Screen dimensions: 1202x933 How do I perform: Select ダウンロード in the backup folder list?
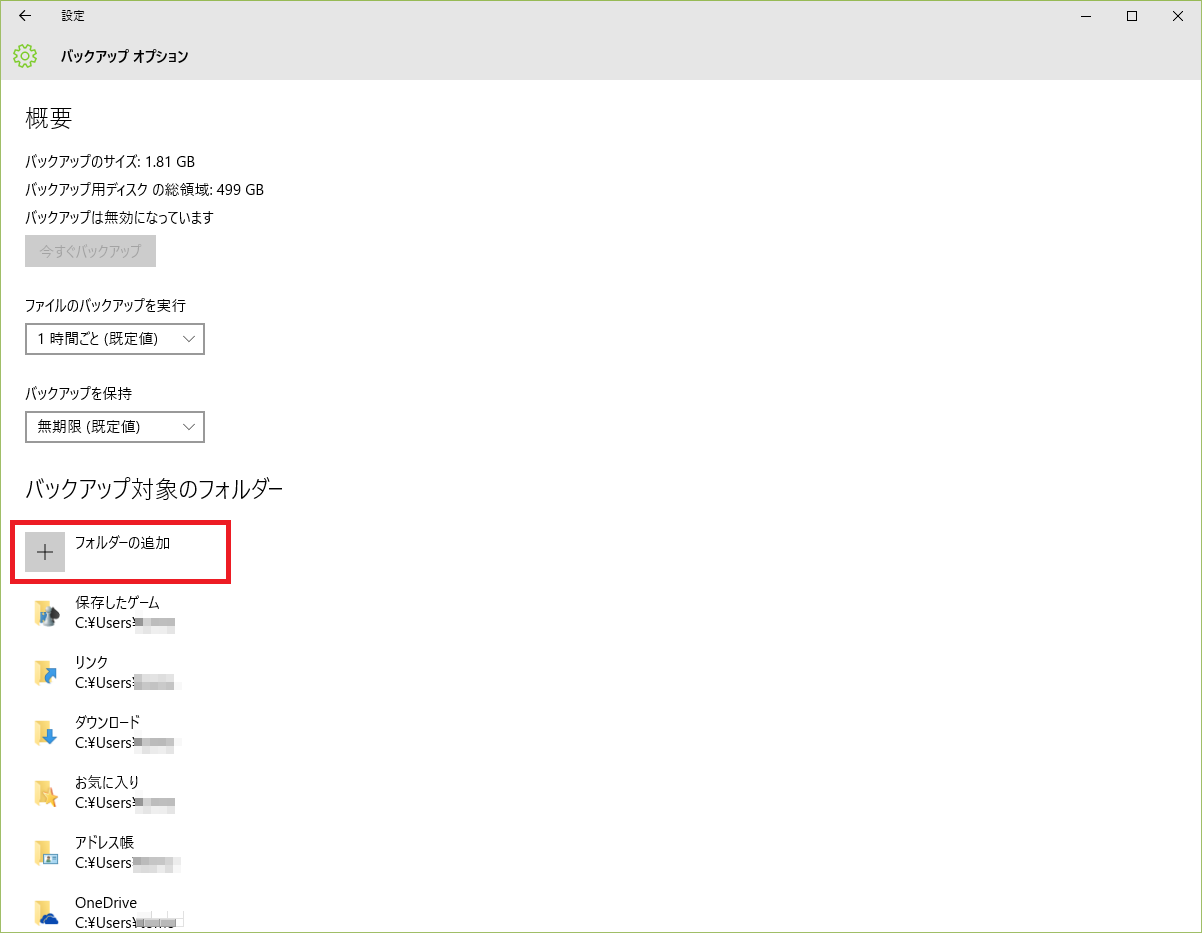(110, 732)
